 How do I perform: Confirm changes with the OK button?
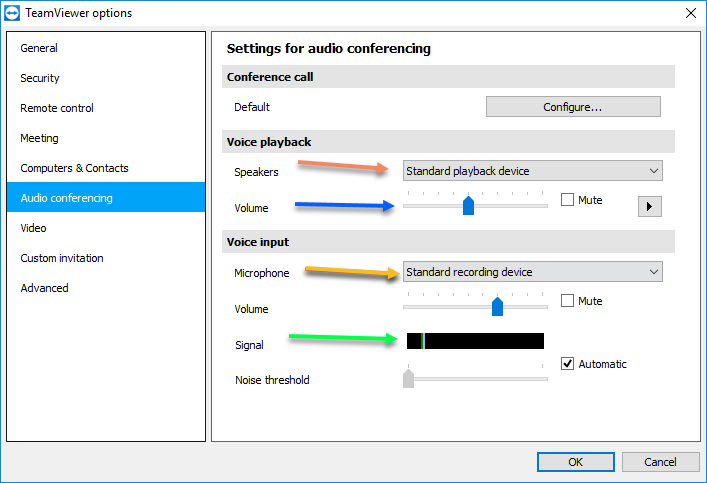pyautogui.click(x=575, y=462)
